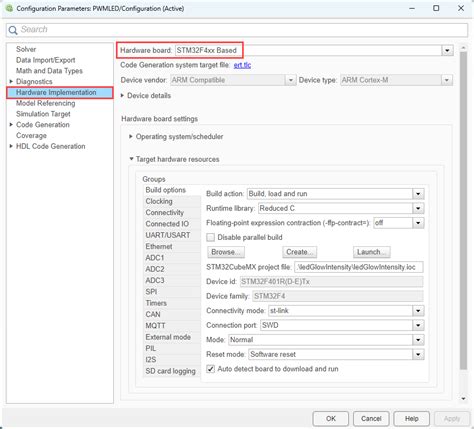
Task: Enable Disable parallel build checkbox
Action: point(210,237)
